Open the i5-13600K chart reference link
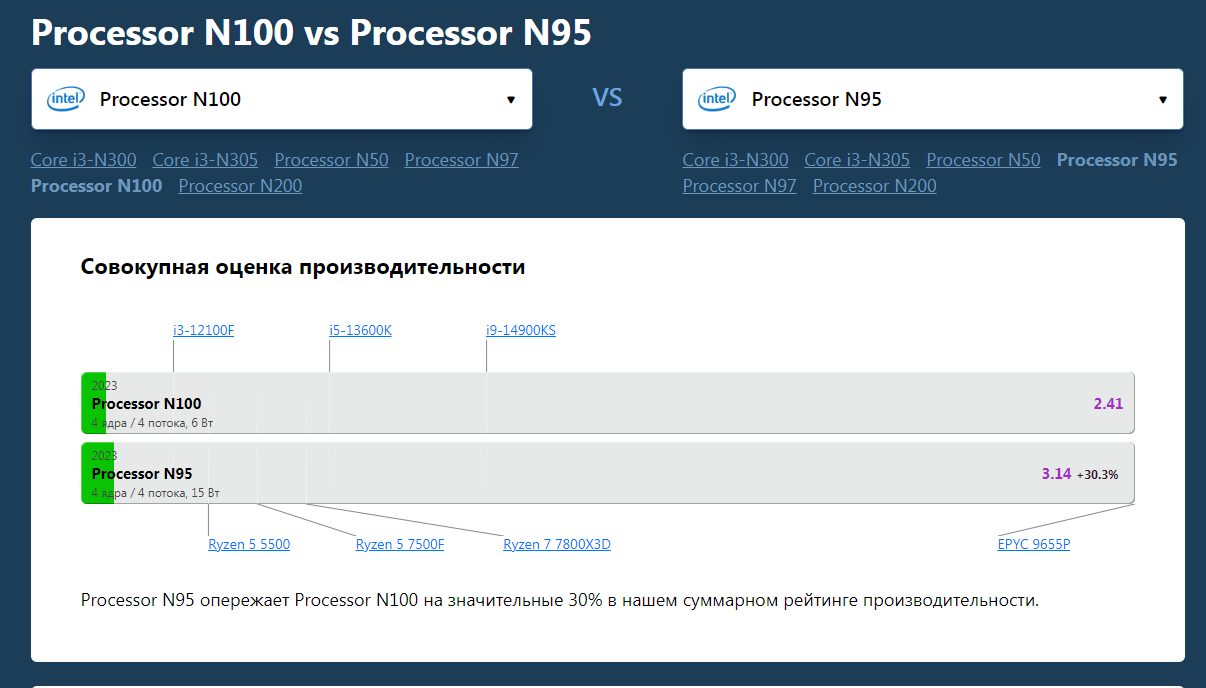This screenshot has height=688, width=1206. tap(360, 331)
